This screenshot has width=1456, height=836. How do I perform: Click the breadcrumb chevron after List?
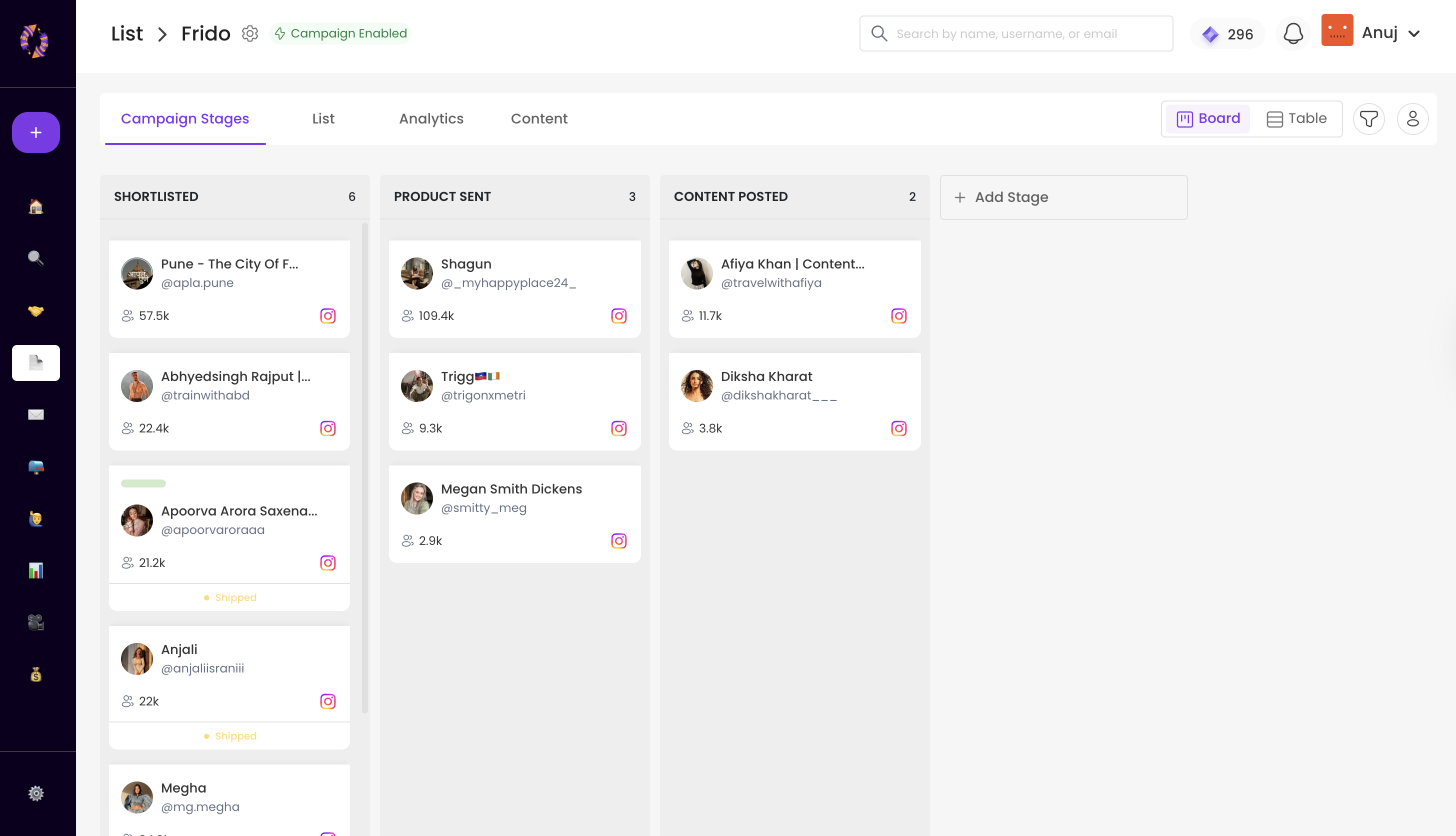[162, 34]
